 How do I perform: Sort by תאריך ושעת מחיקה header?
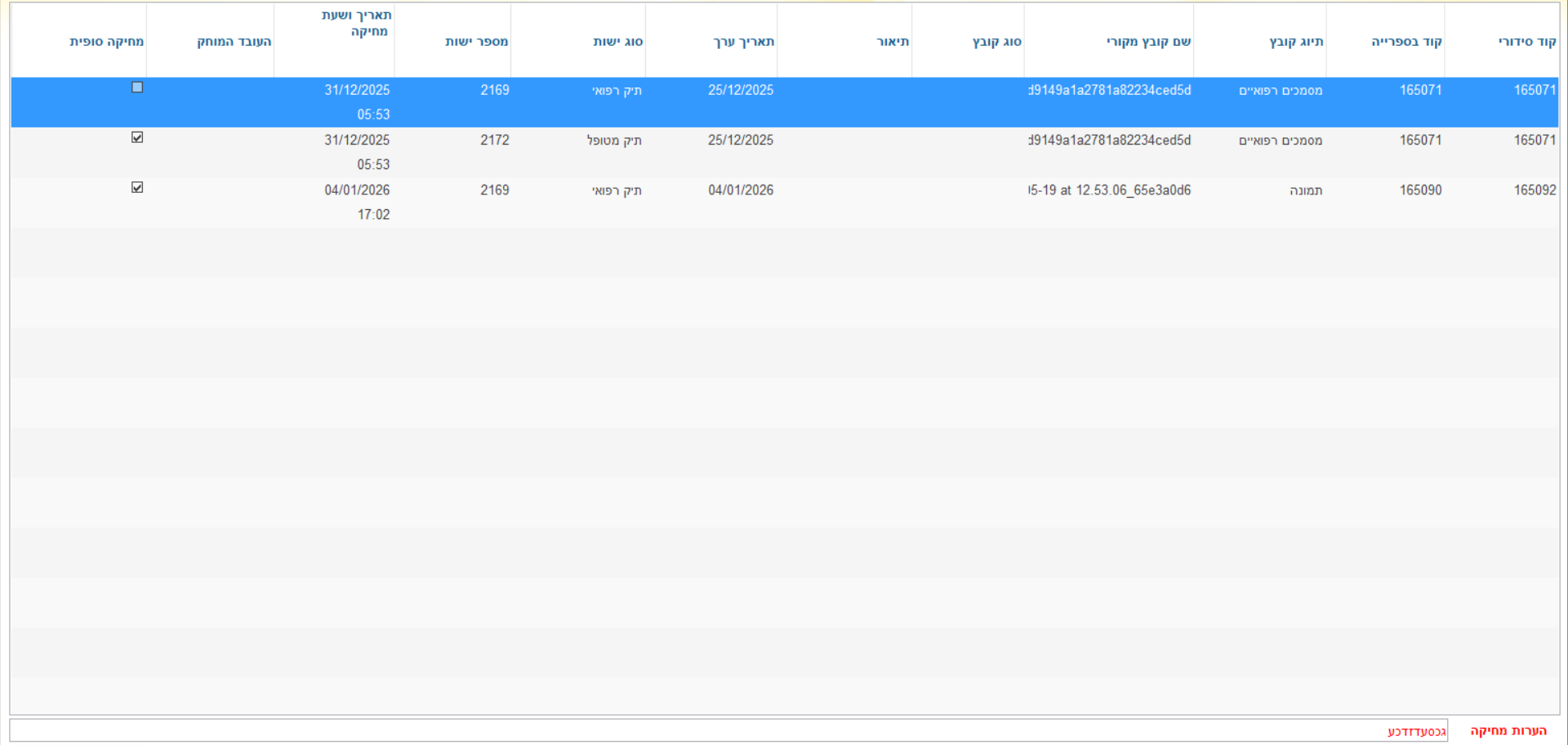pos(356,24)
